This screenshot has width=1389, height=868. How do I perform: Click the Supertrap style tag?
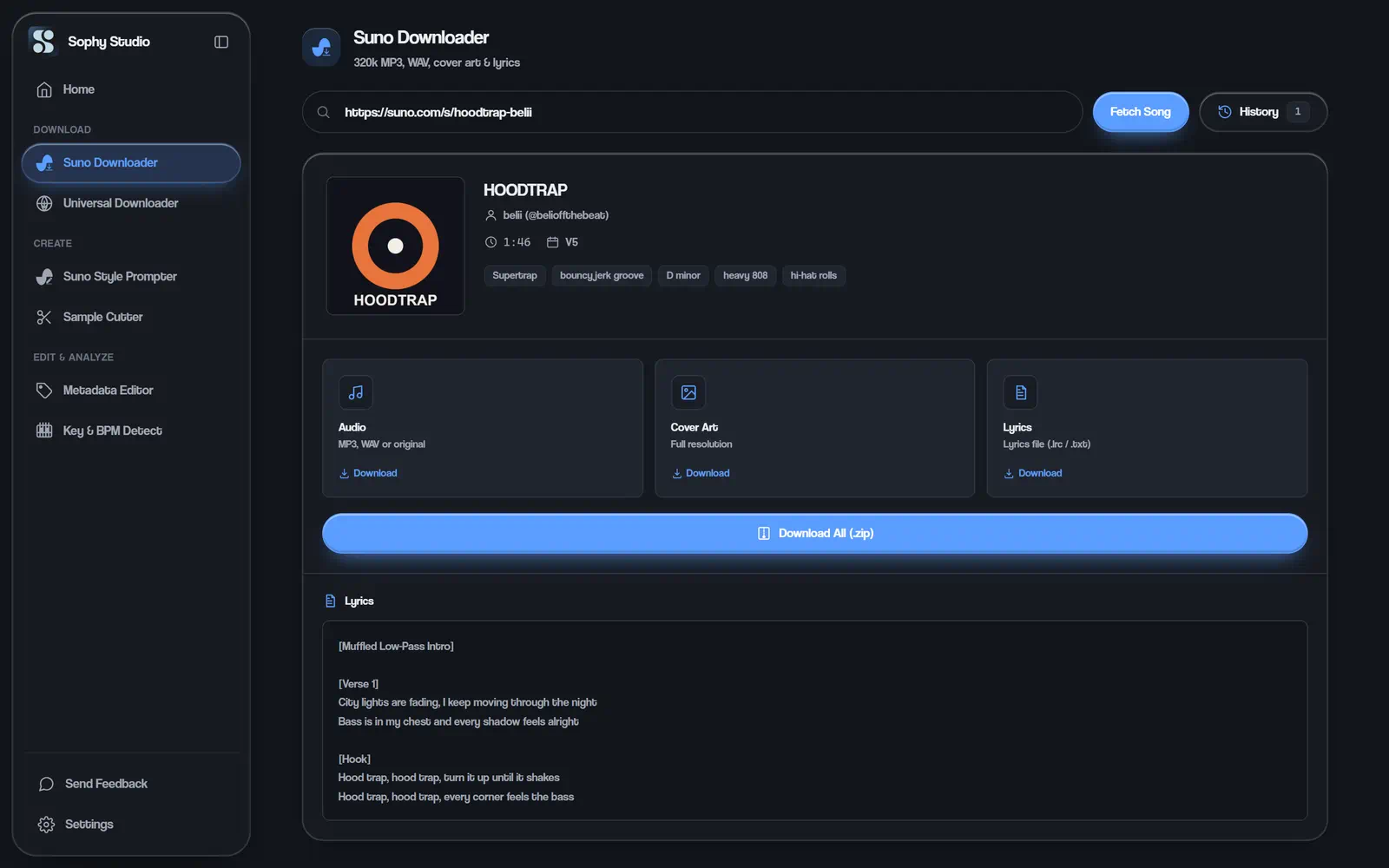pos(515,276)
